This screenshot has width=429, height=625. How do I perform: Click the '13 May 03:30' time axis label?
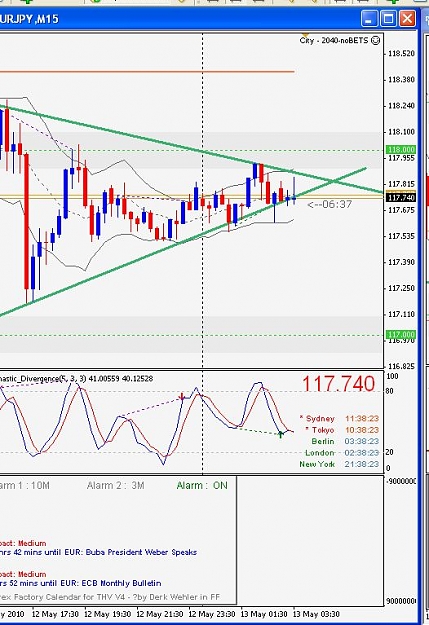click(317, 614)
